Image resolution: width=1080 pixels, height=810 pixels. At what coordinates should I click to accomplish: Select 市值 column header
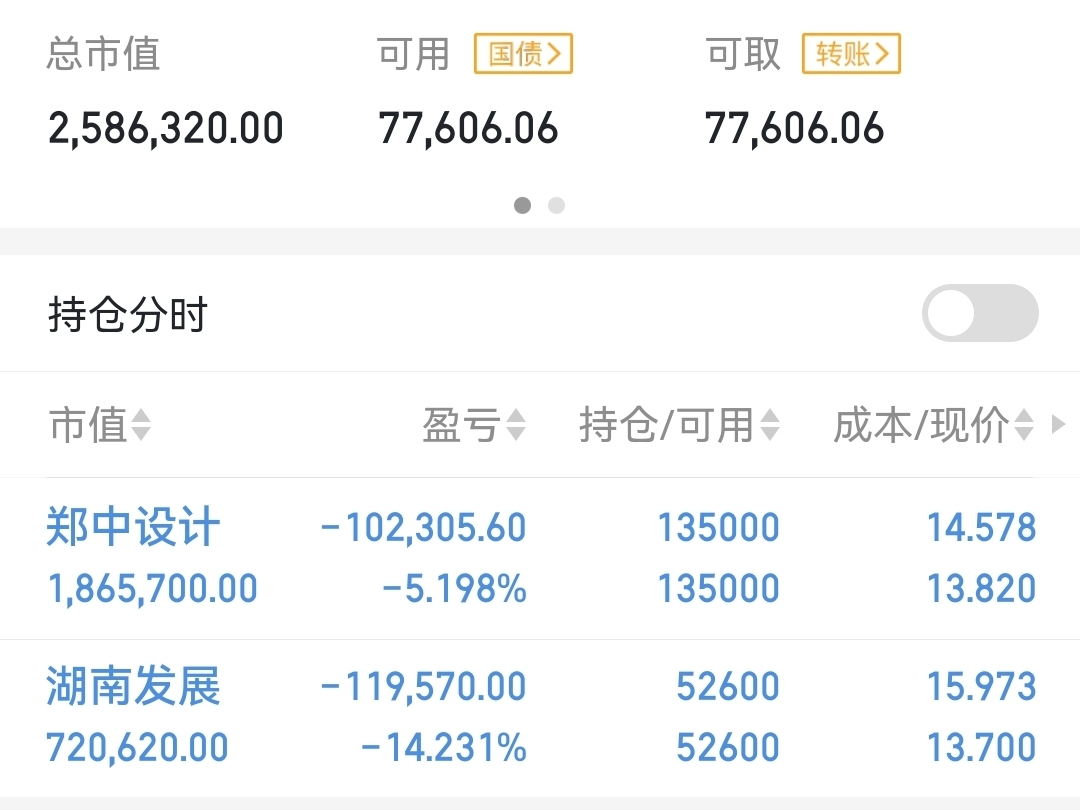point(88,424)
